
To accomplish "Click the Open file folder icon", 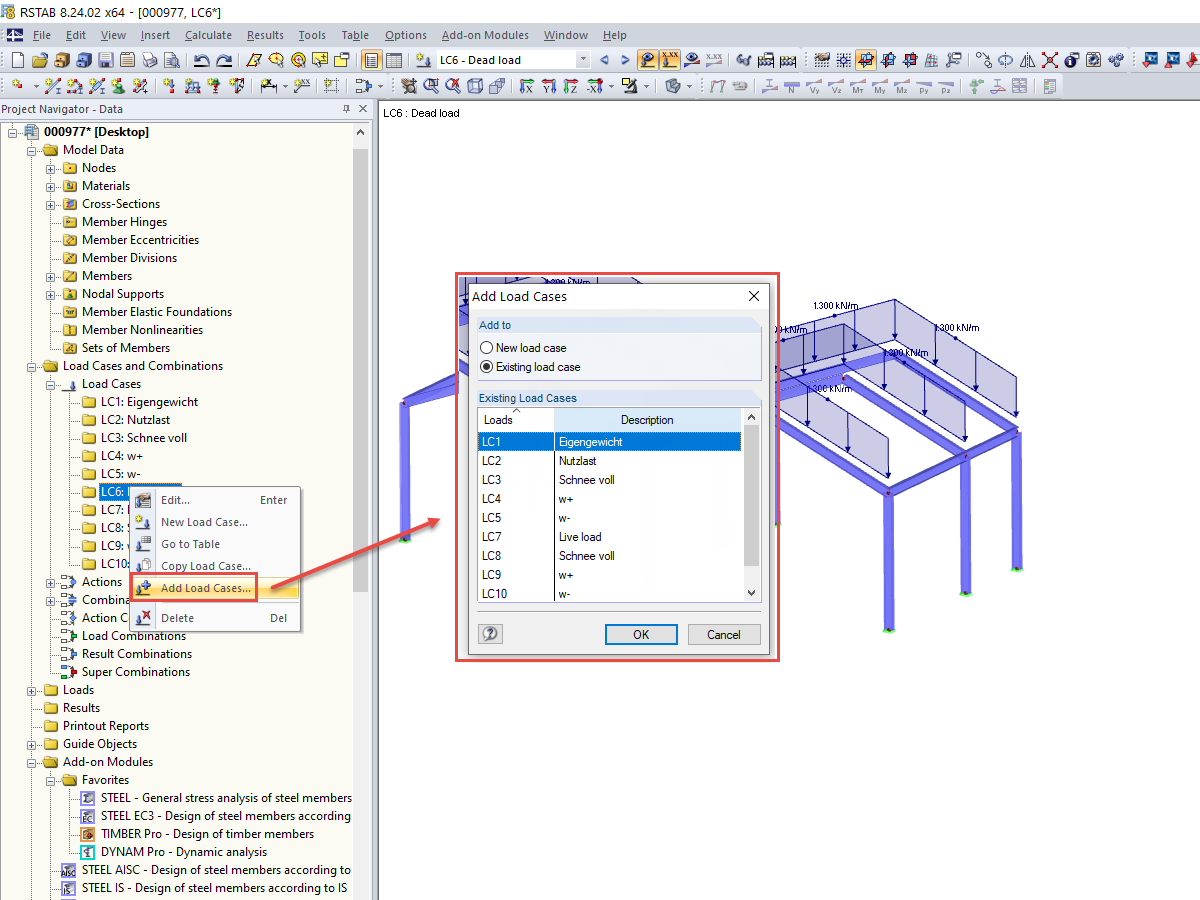I will click(40, 60).
